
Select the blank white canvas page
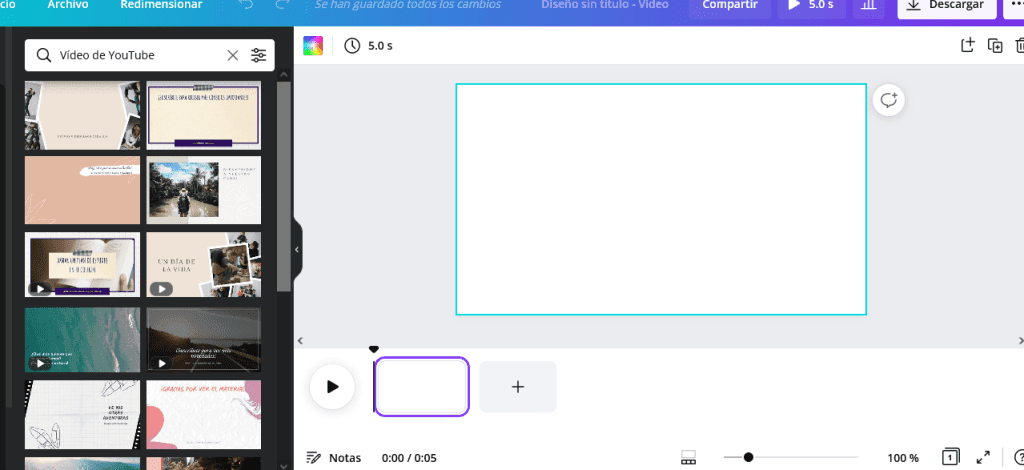pos(661,199)
